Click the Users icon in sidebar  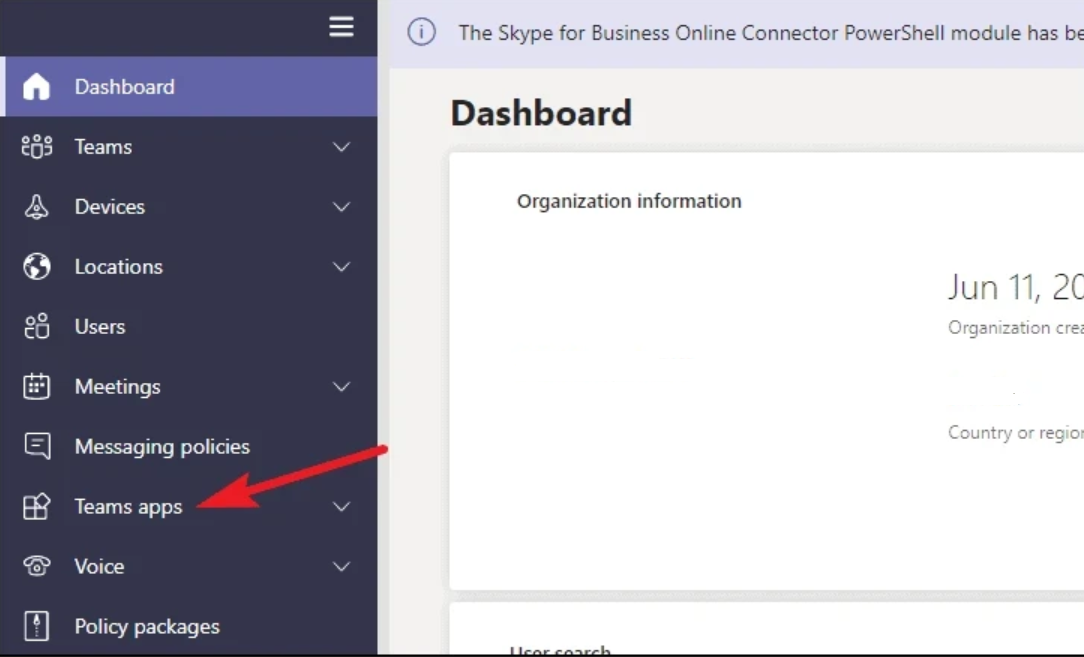point(37,327)
